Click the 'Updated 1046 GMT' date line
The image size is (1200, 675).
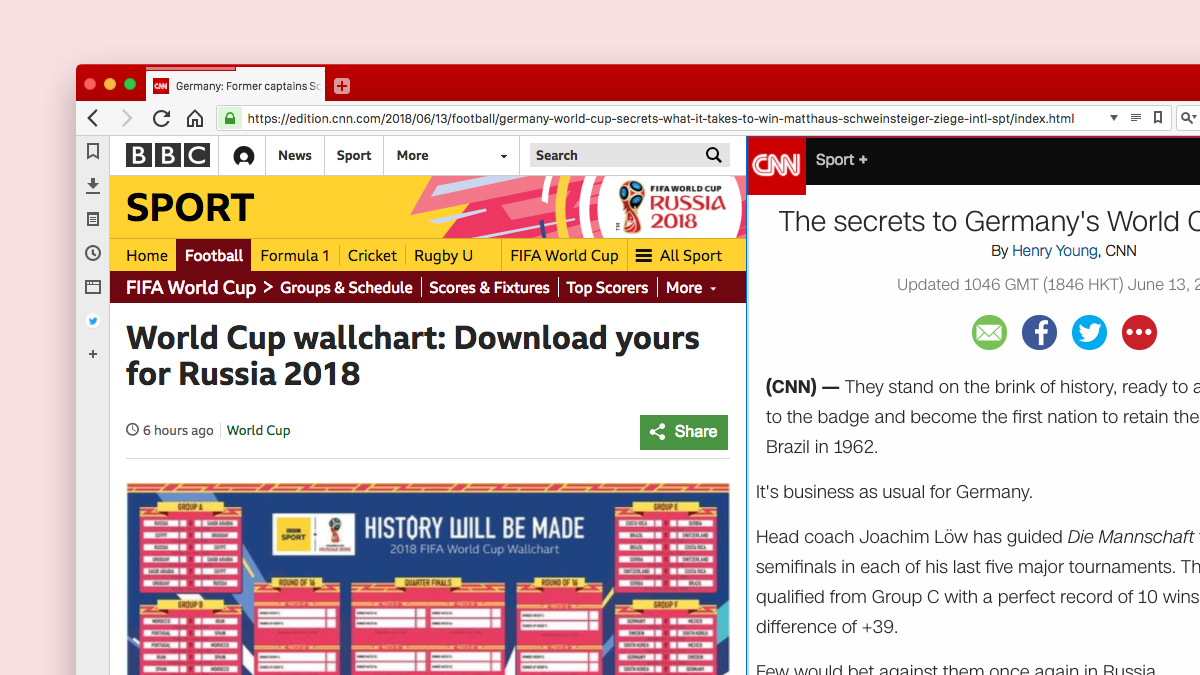pyautogui.click(x=1048, y=285)
